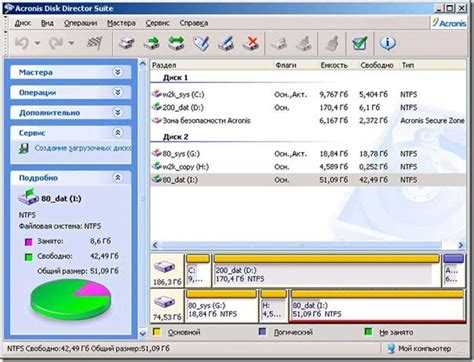The width and height of the screenshot is (474, 362).
Task: Click the greyed-out defragment toolbar icon
Action: 304,43
